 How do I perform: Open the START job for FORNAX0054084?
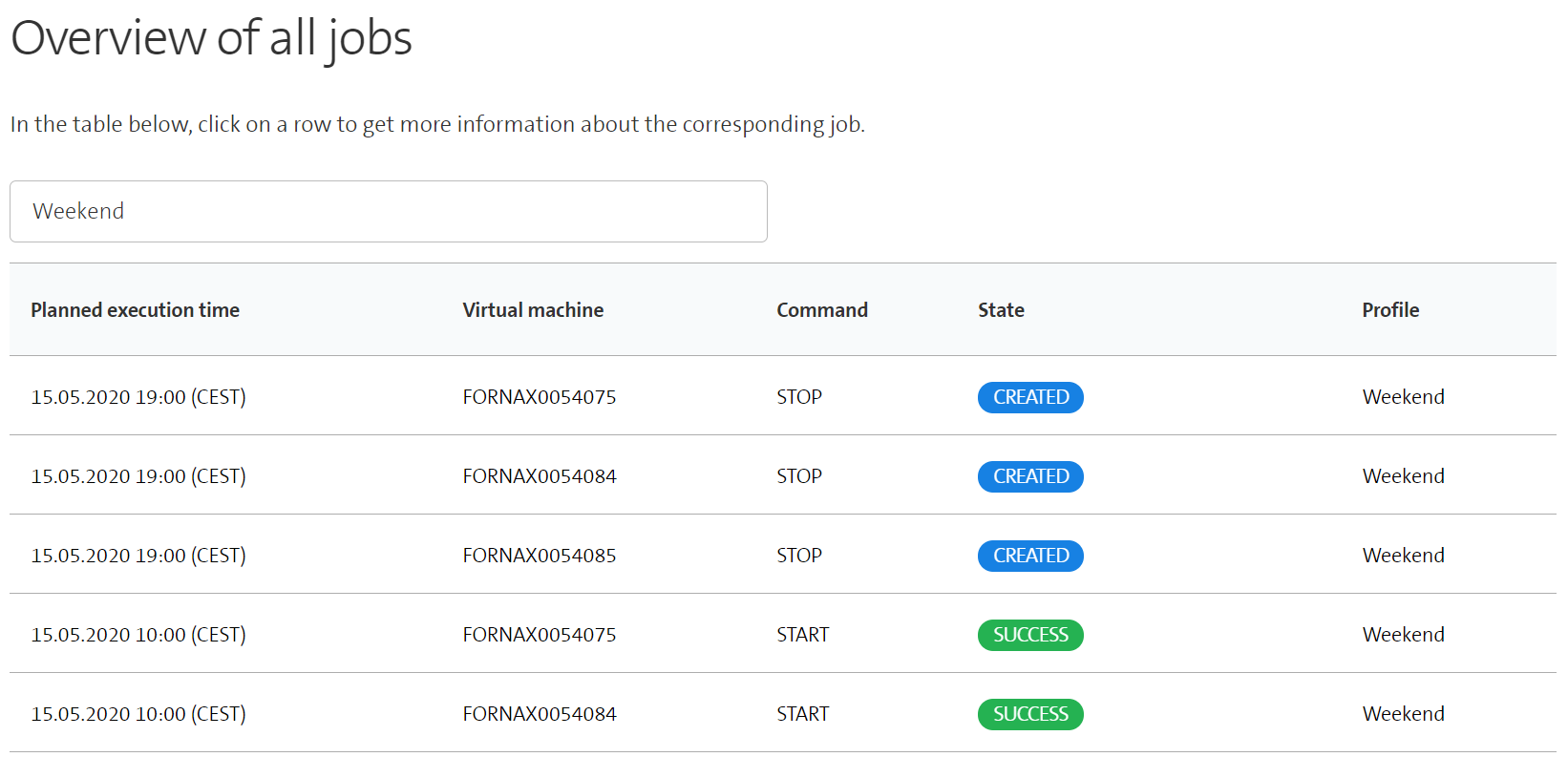540,714
